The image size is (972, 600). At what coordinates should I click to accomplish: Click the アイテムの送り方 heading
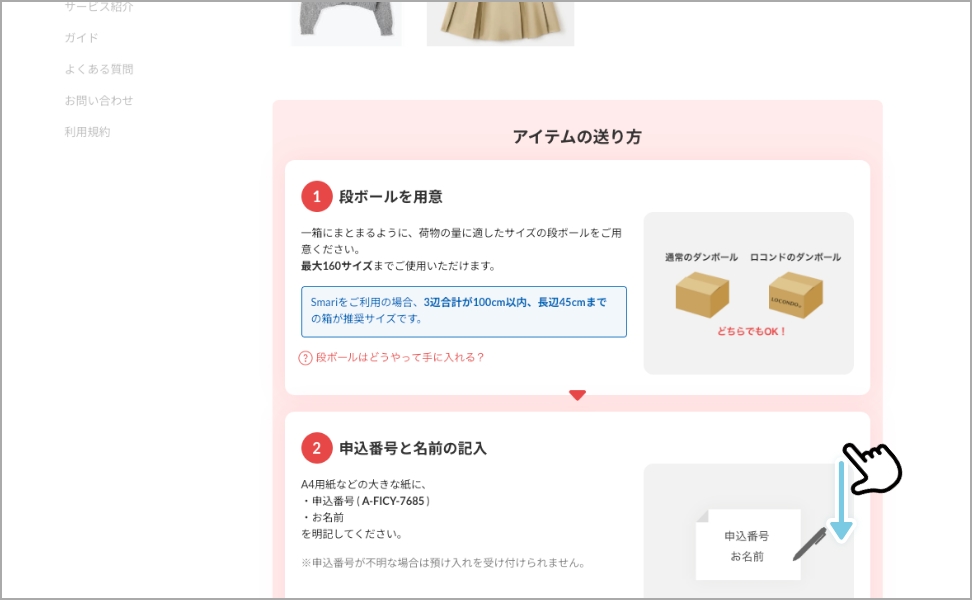577,137
